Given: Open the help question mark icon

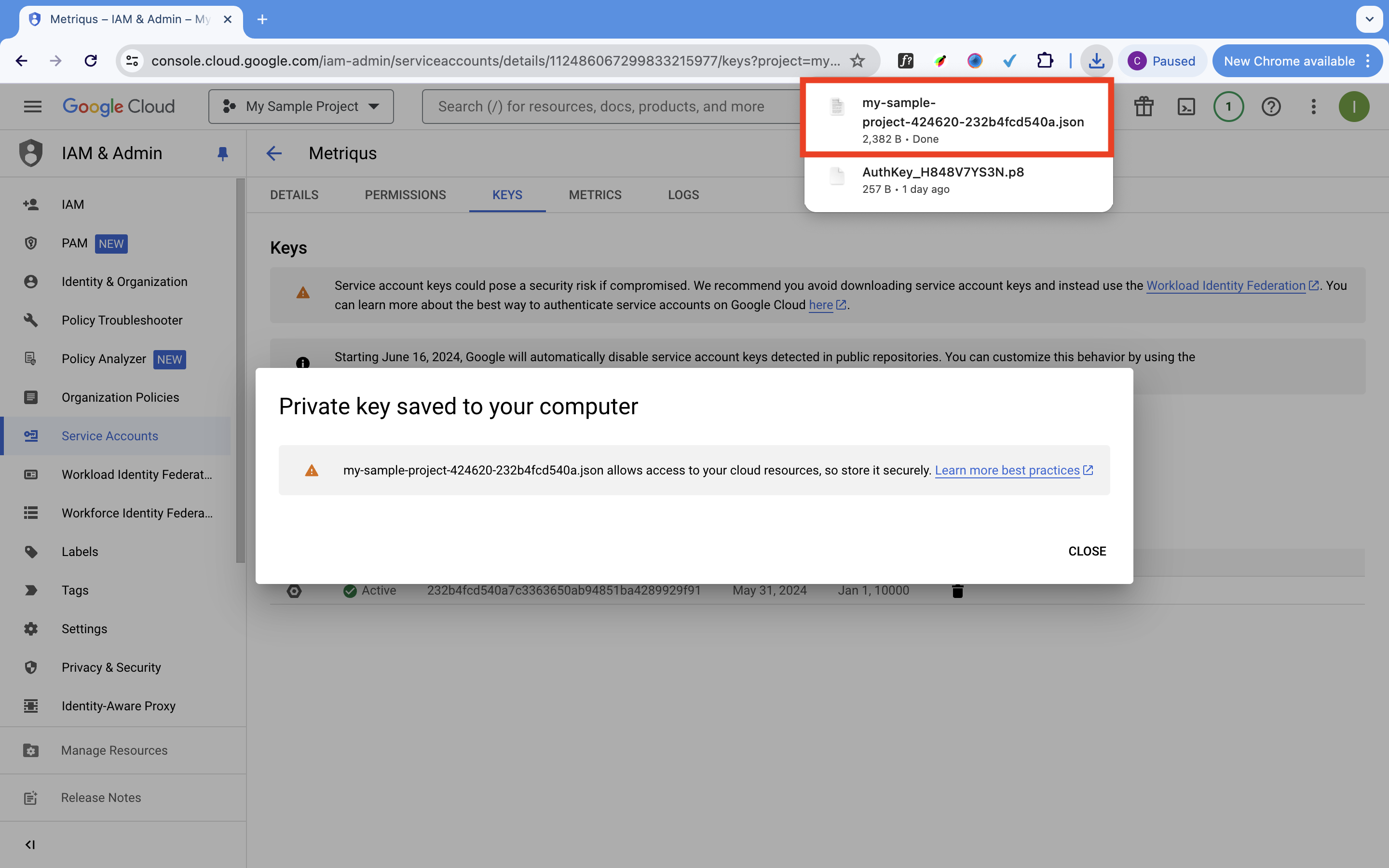Looking at the screenshot, I should (1271, 106).
